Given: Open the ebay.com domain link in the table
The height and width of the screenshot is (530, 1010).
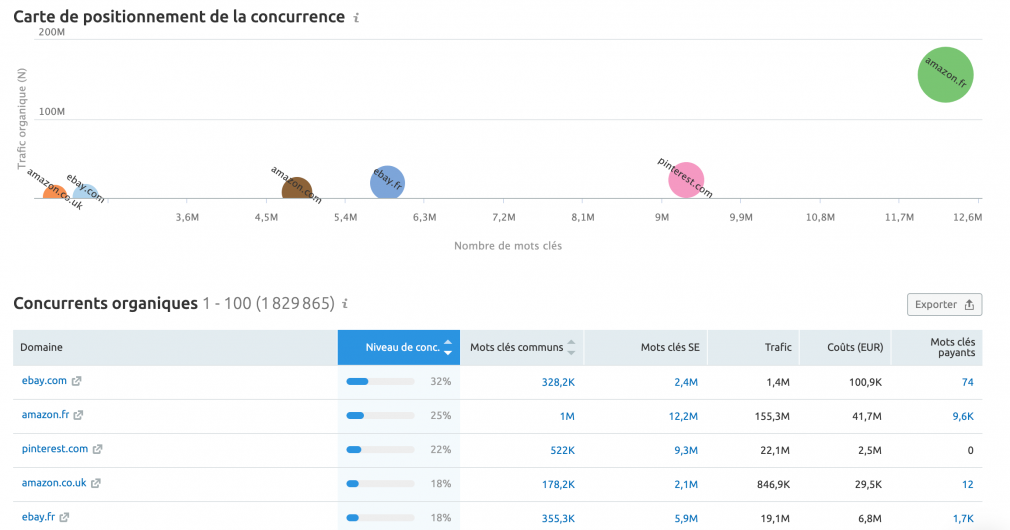Looking at the screenshot, I should point(44,381).
